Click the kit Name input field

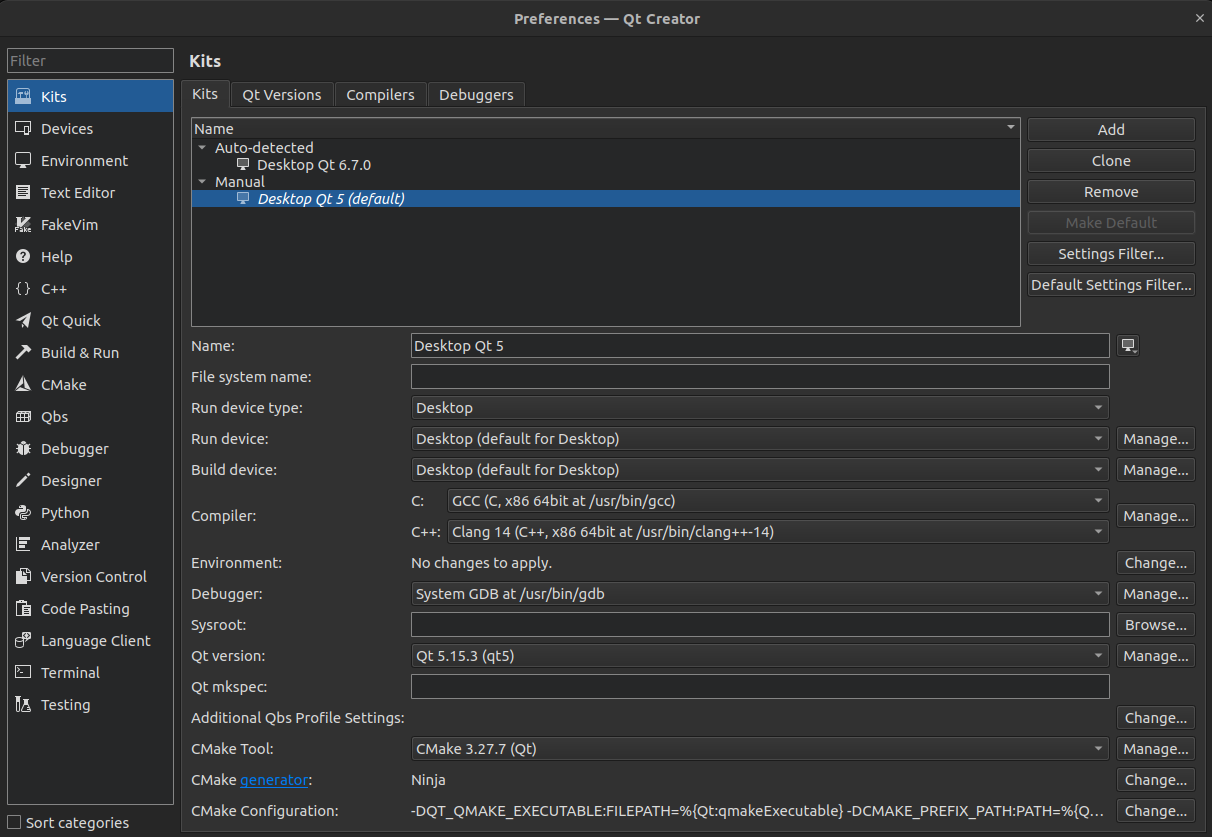(x=760, y=346)
